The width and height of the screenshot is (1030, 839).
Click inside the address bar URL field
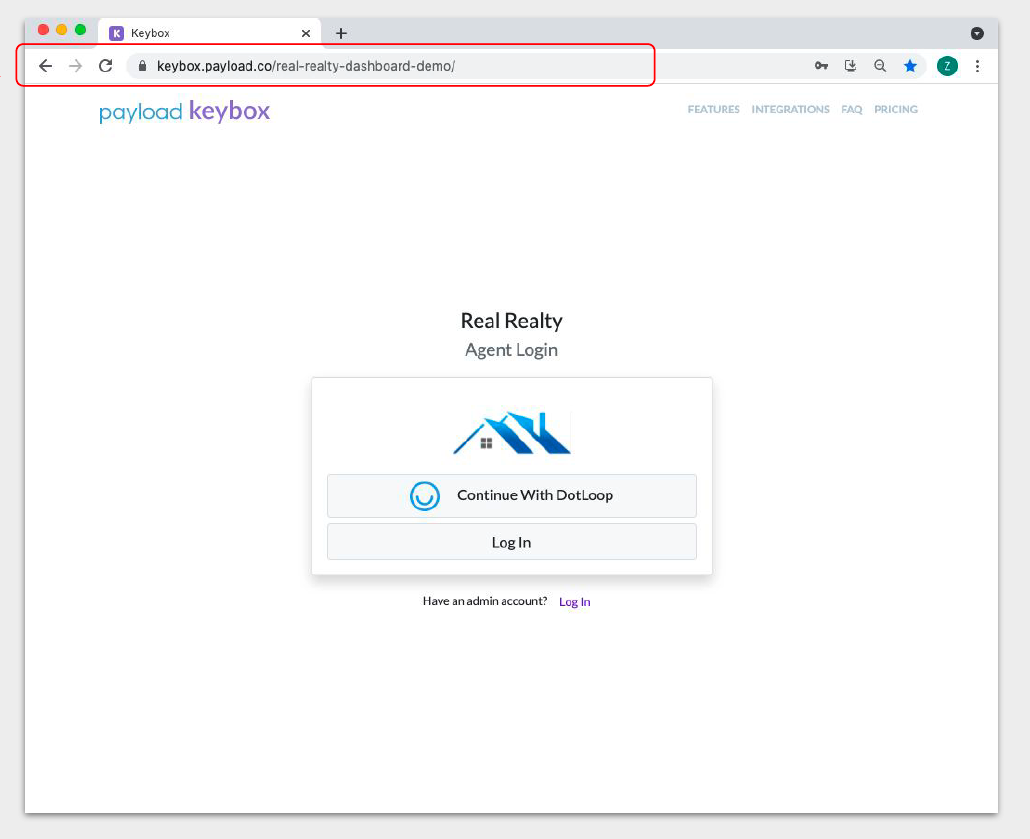[x=300, y=65]
